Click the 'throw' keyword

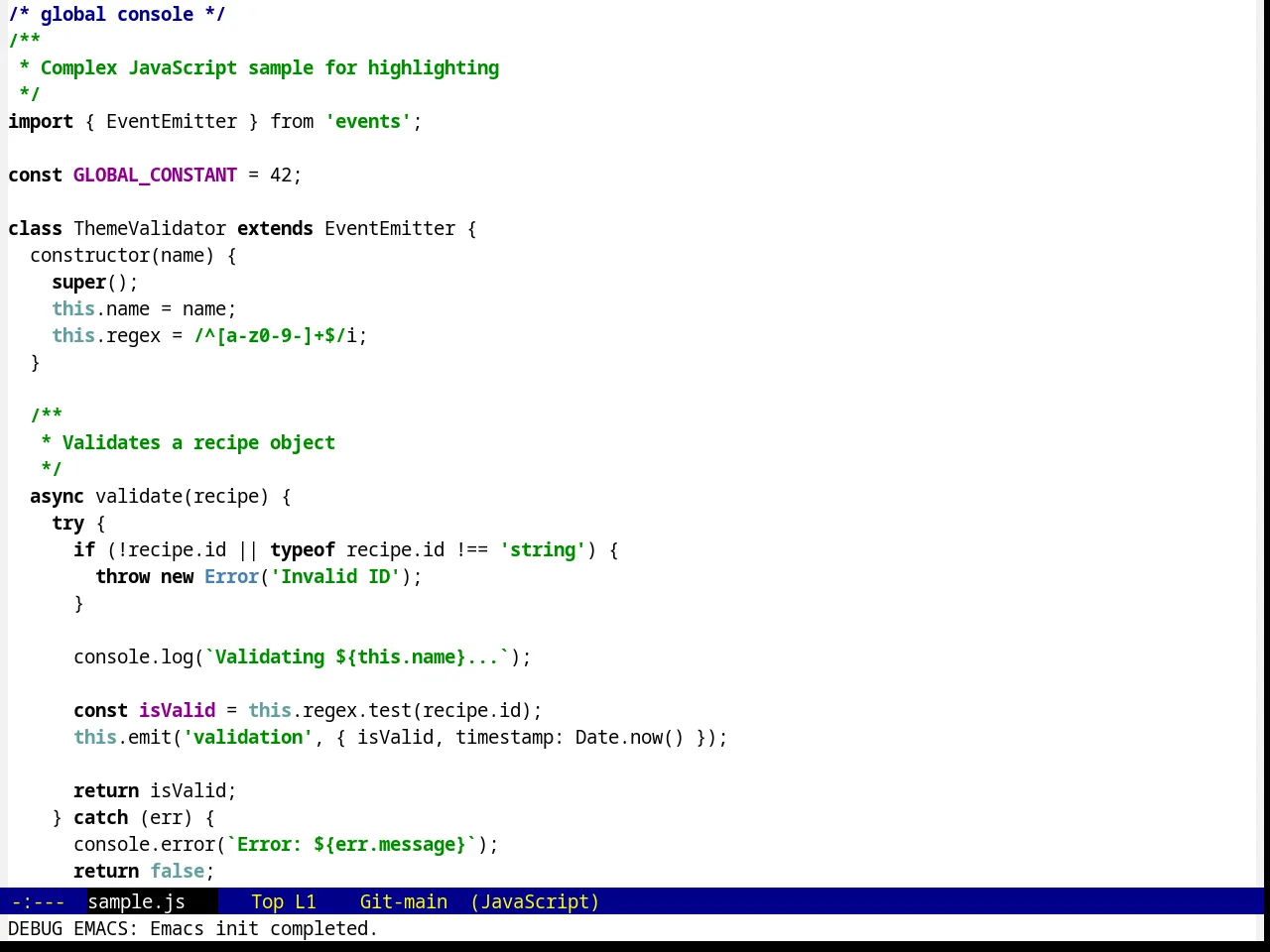tap(122, 576)
